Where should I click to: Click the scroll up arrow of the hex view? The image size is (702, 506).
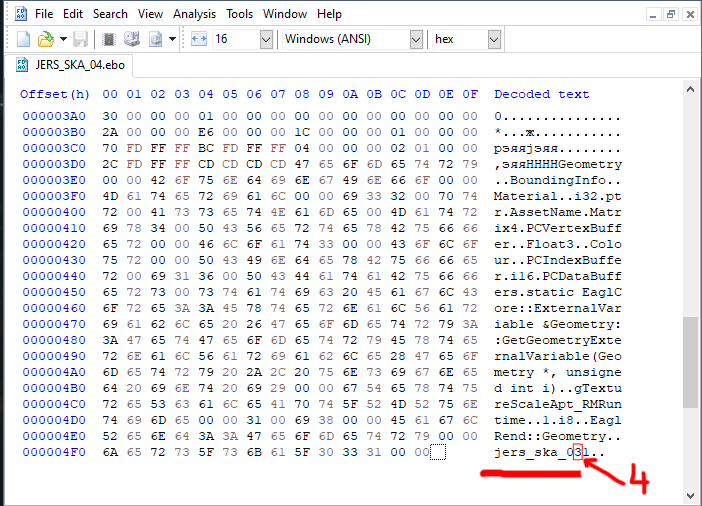click(690, 90)
